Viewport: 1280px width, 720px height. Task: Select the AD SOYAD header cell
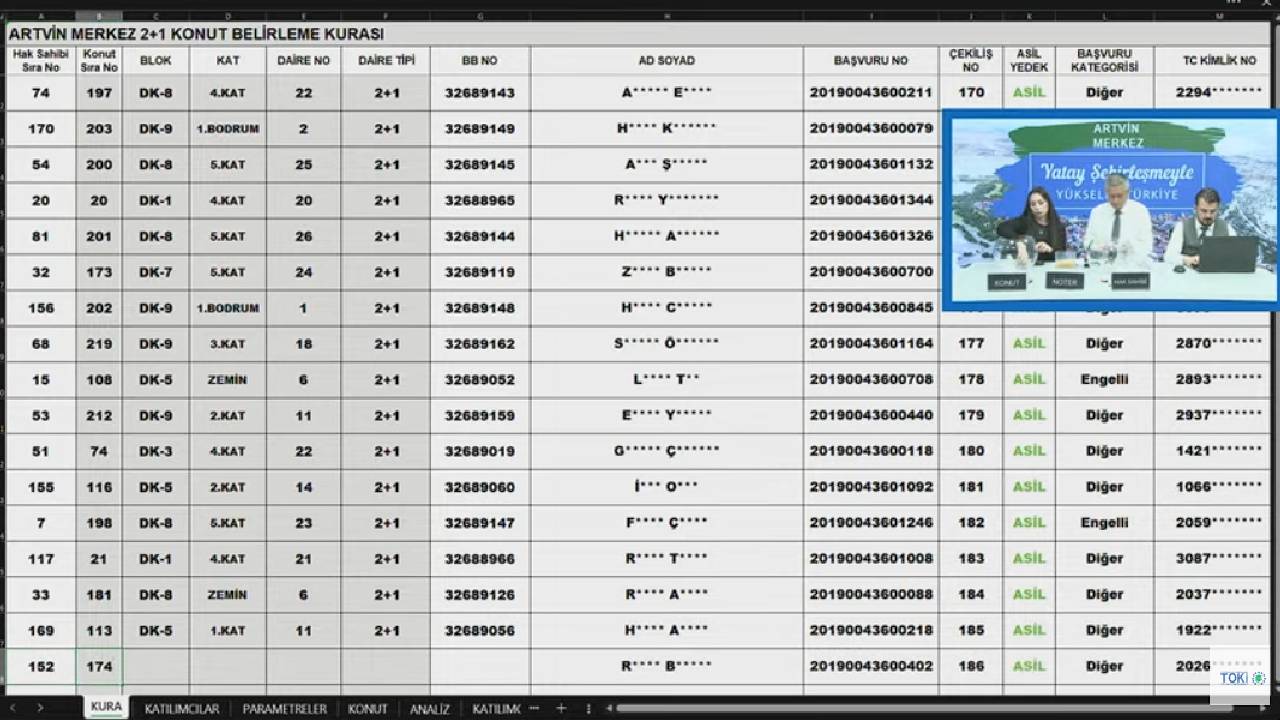point(667,60)
